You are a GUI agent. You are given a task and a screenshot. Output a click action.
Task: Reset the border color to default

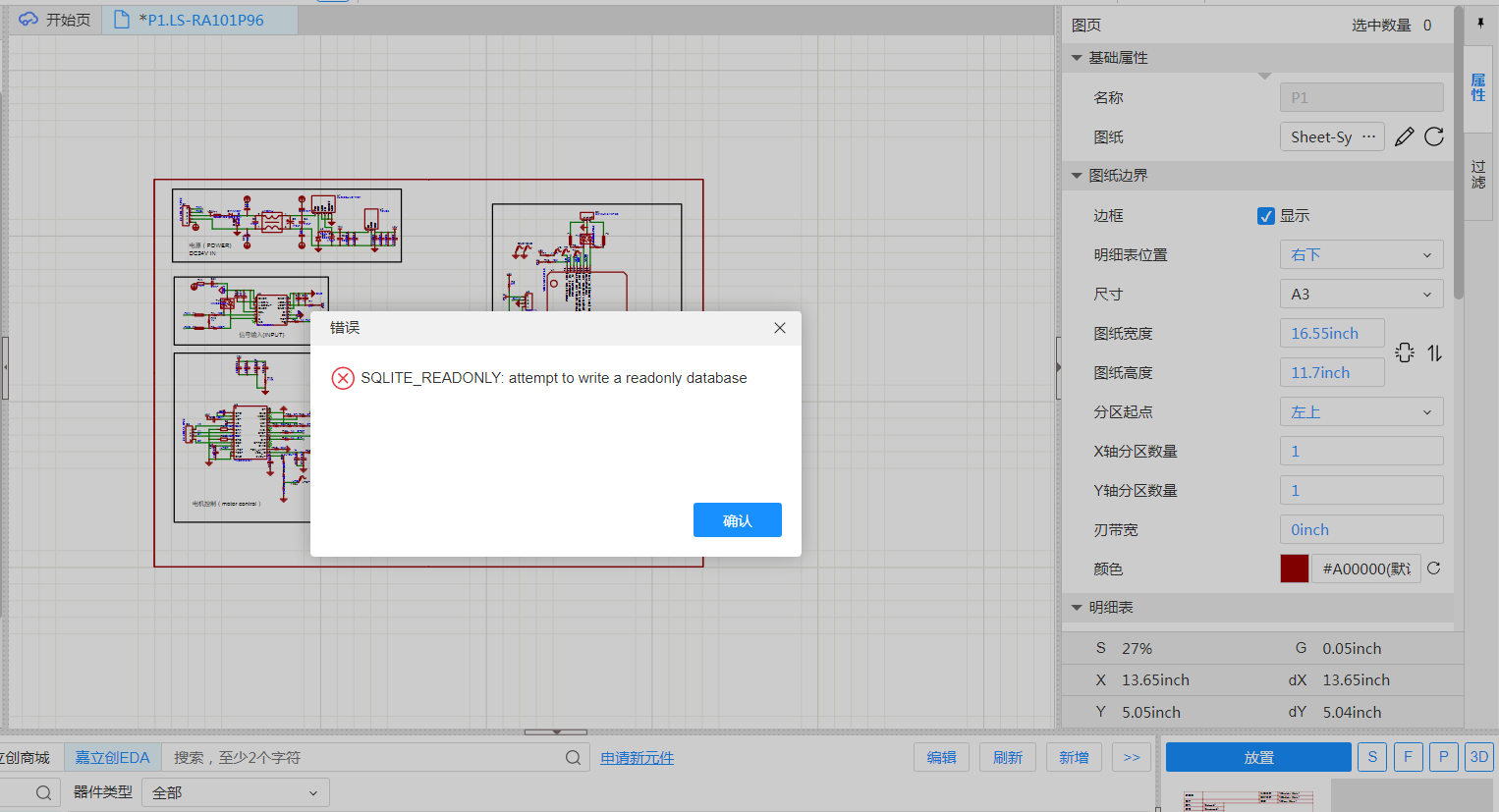tap(1434, 568)
